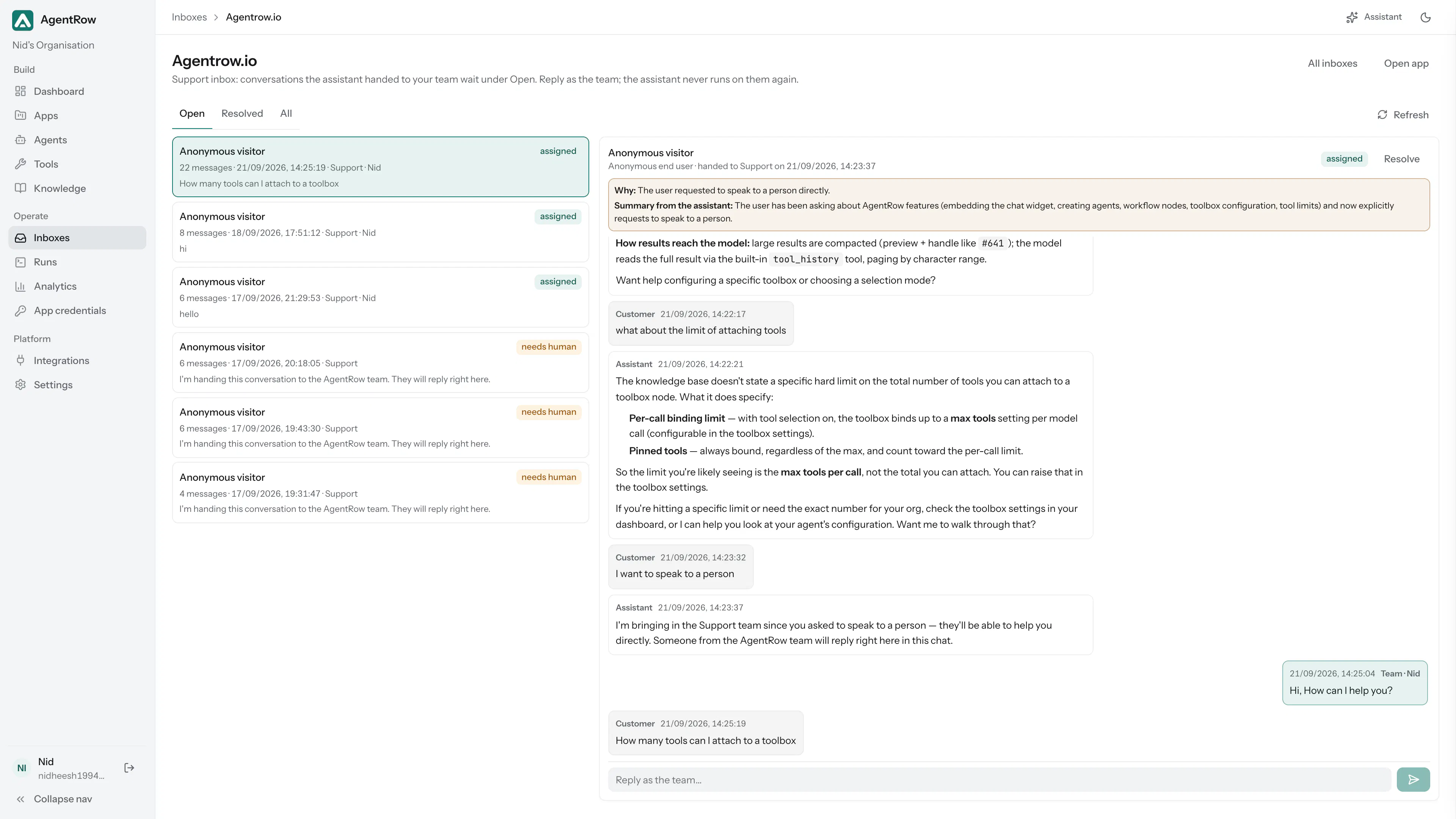
Task: Open the Settings gear icon
Action: [x=20, y=385]
